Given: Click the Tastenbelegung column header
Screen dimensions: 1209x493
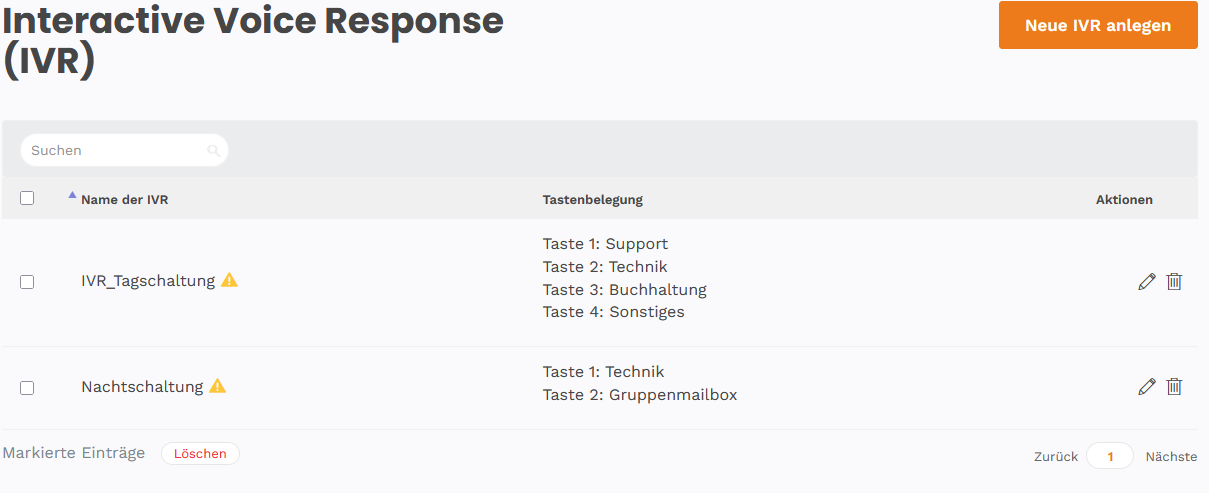Looking at the screenshot, I should 592,200.
